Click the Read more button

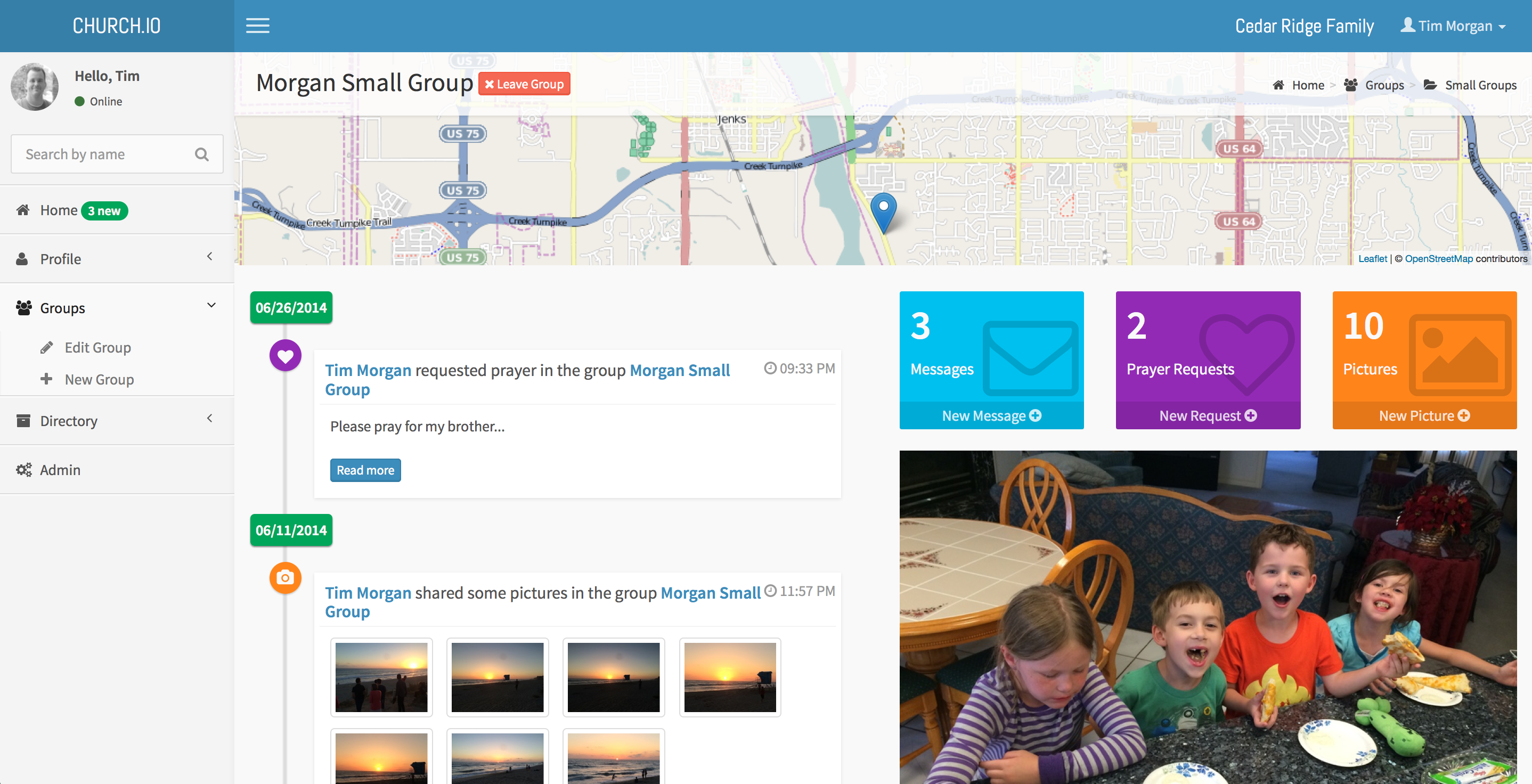pos(365,470)
